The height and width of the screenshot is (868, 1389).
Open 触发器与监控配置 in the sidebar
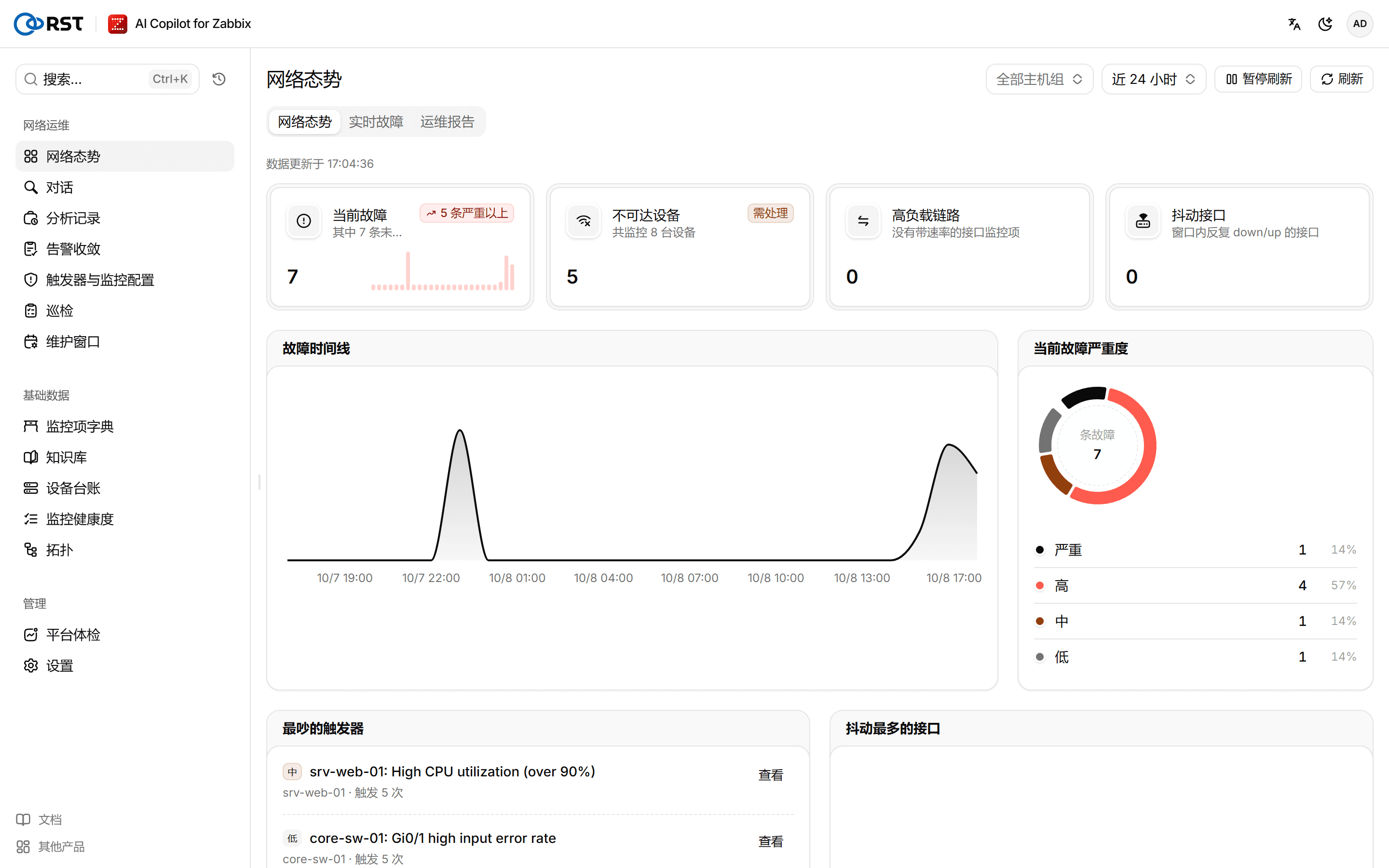(x=124, y=280)
